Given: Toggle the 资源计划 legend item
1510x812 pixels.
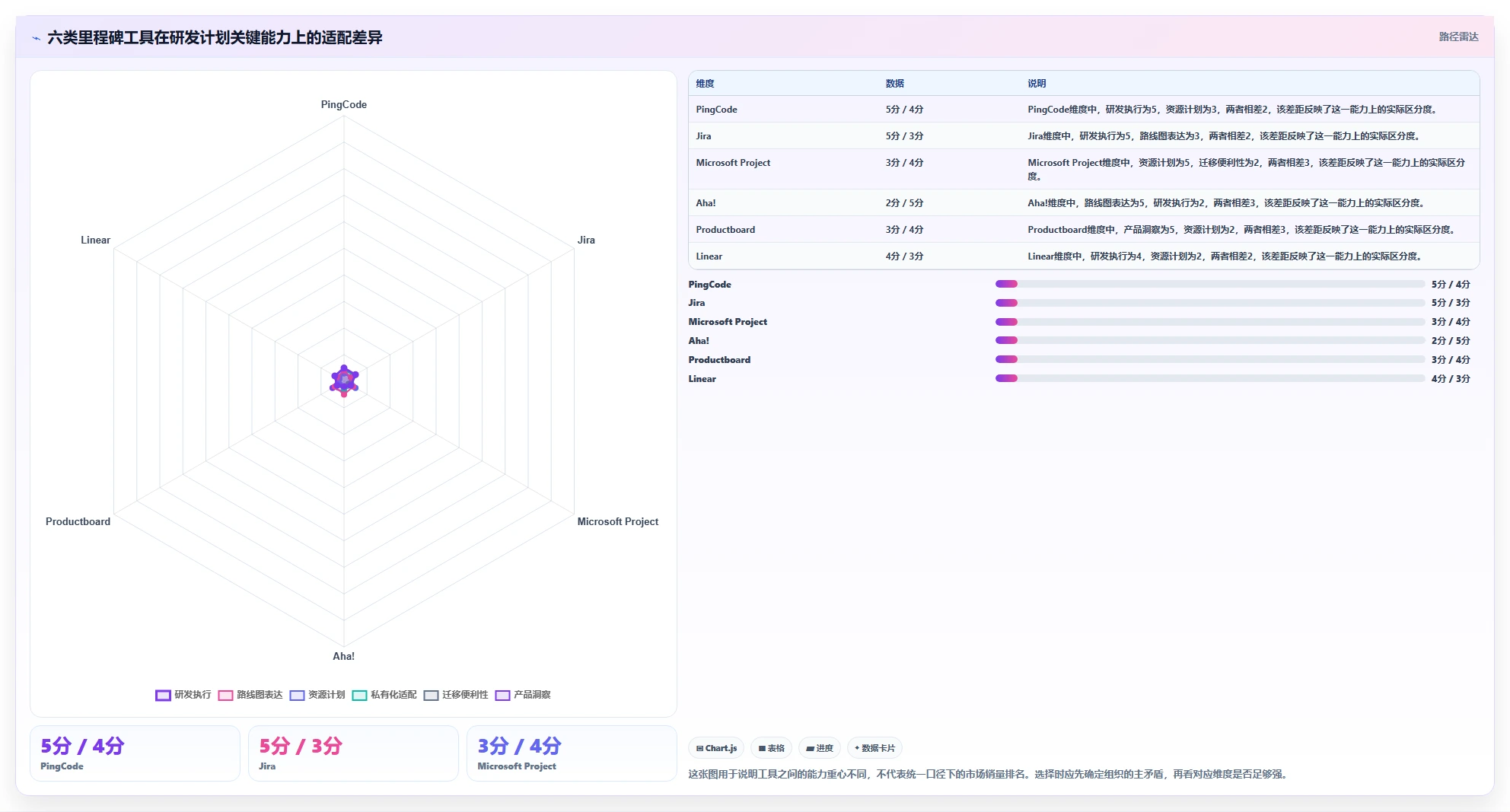Looking at the screenshot, I should click(317, 695).
